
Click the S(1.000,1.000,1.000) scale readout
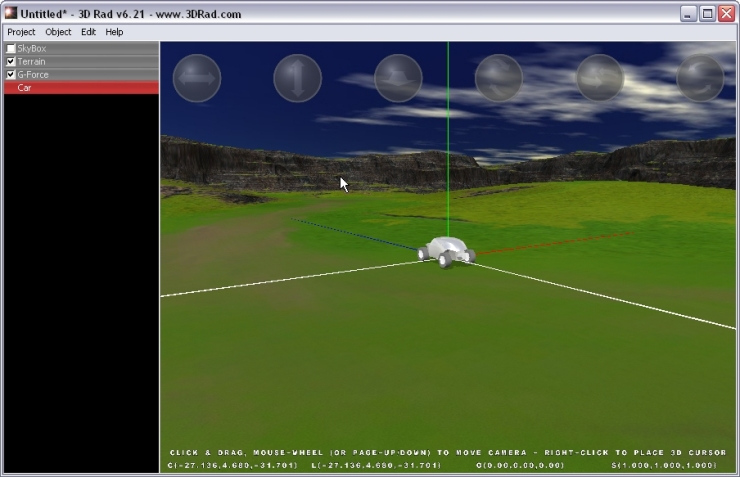tap(664, 465)
